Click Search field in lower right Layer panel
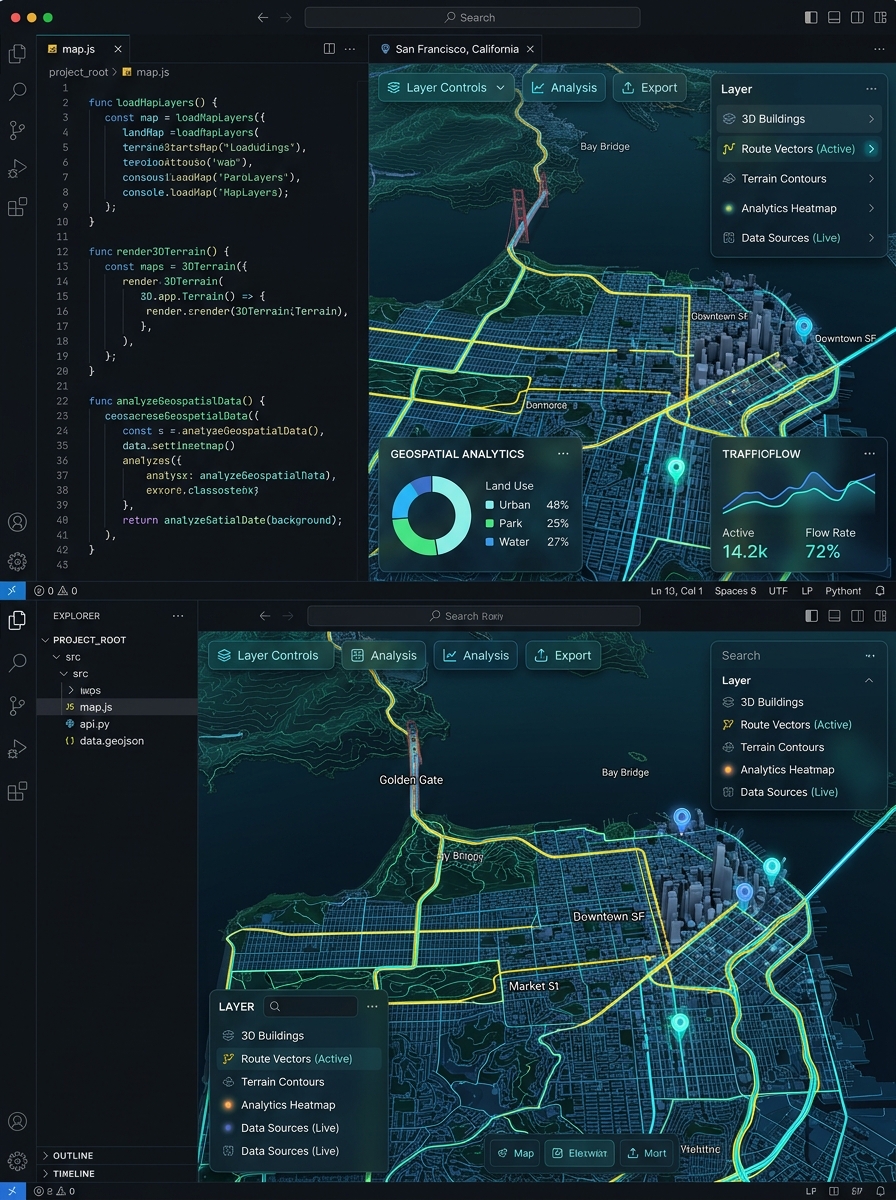This screenshot has height=1200, width=896. pyautogui.click(x=787, y=656)
